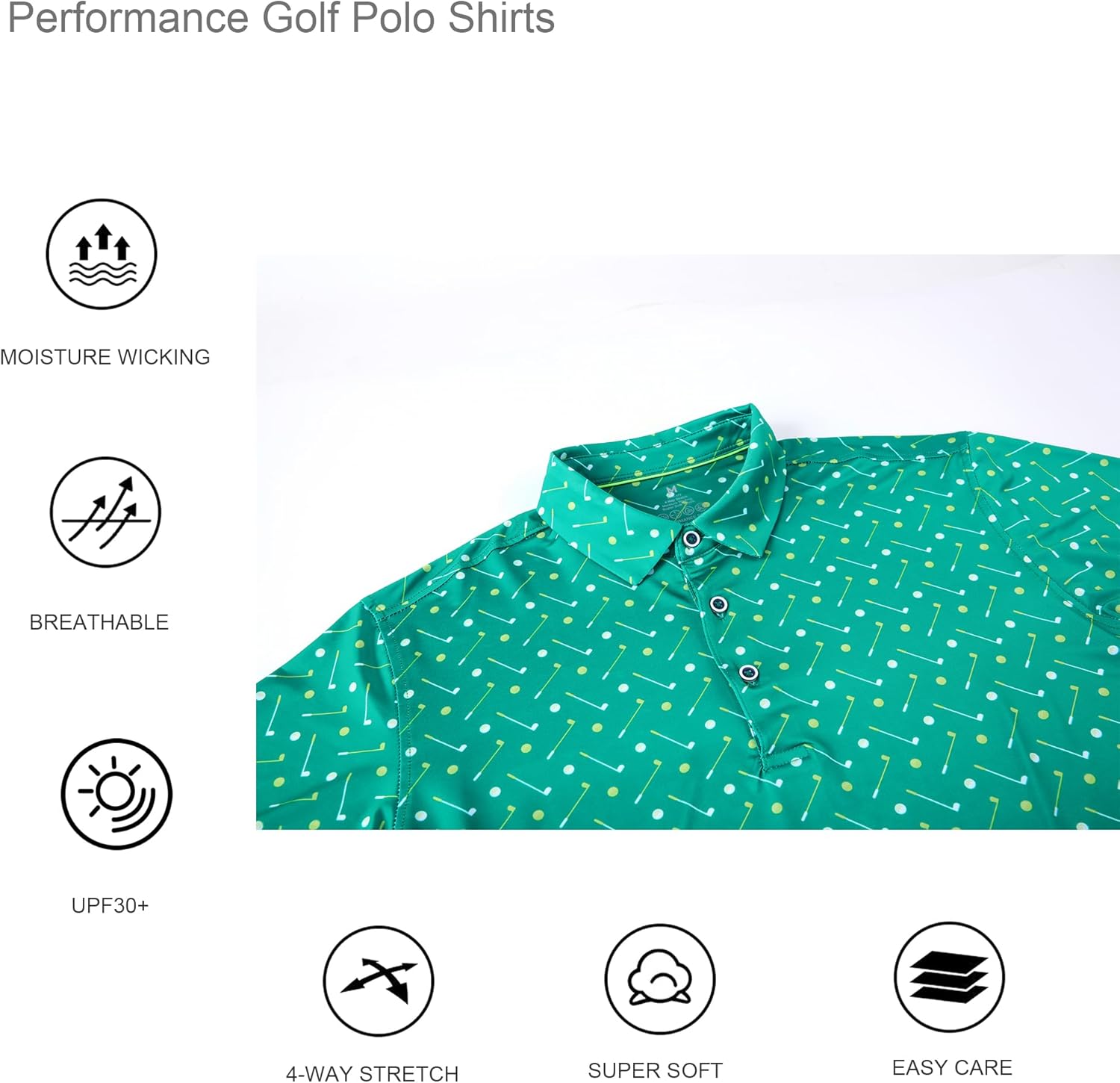The image size is (1120, 1083).
Task: Select the EASY CARE label
Action: pyautogui.click(x=952, y=1067)
